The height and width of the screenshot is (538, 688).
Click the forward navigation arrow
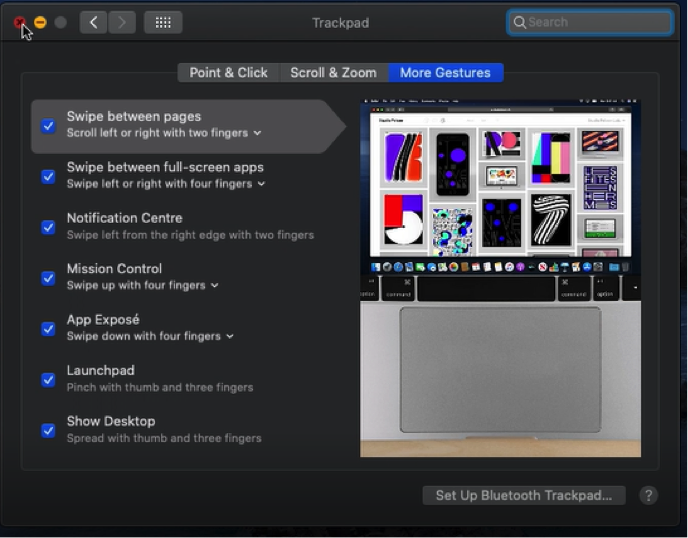(121, 22)
